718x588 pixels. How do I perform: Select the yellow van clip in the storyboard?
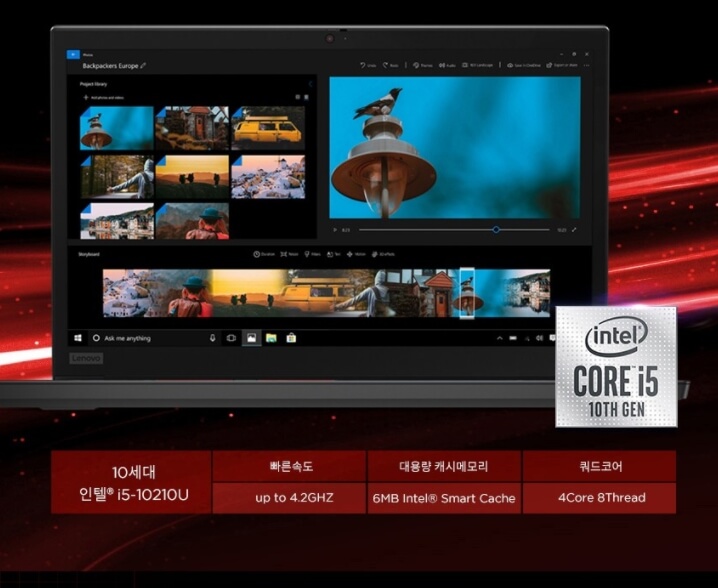(x=316, y=293)
